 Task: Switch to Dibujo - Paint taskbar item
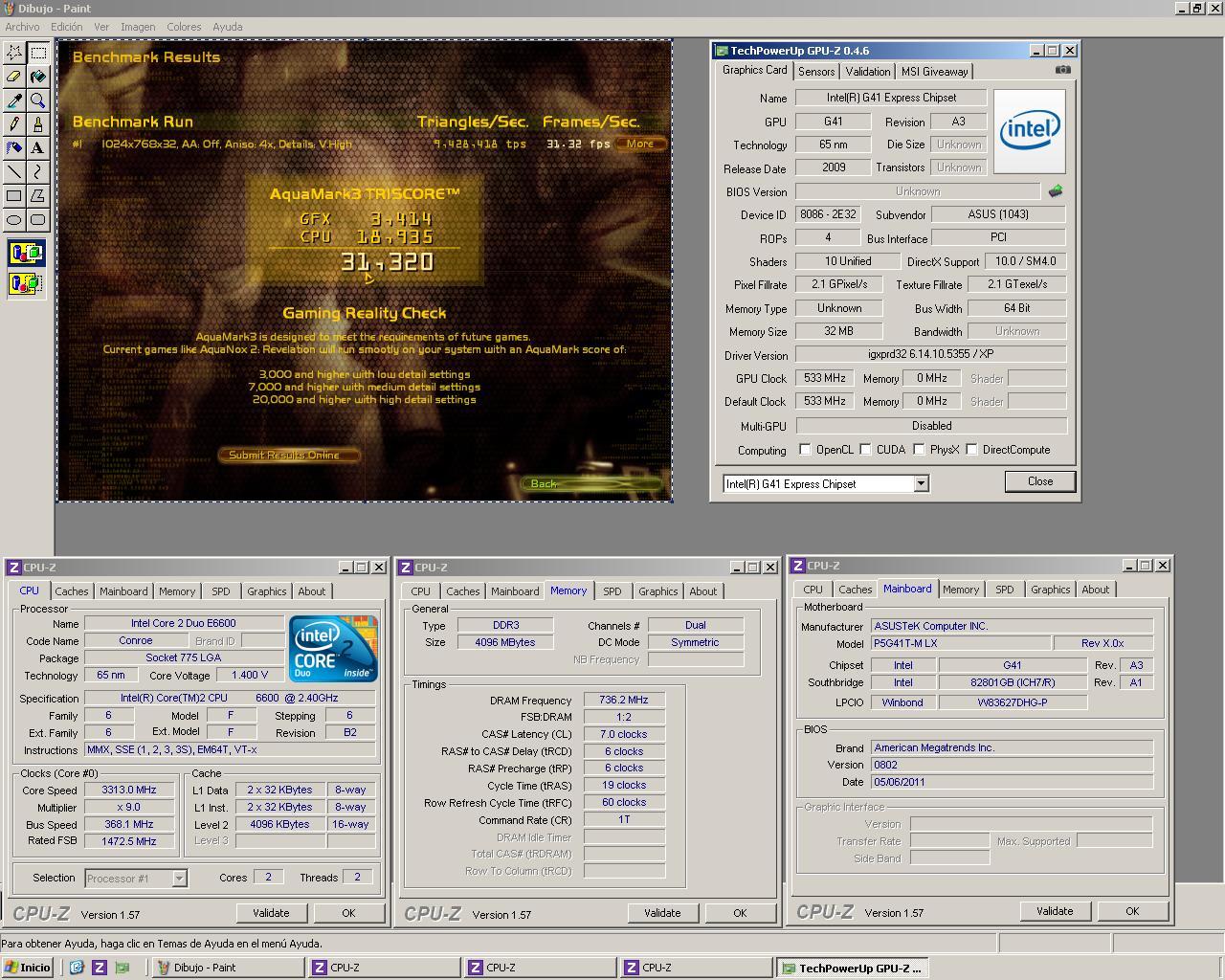click(x=227, y=968)
